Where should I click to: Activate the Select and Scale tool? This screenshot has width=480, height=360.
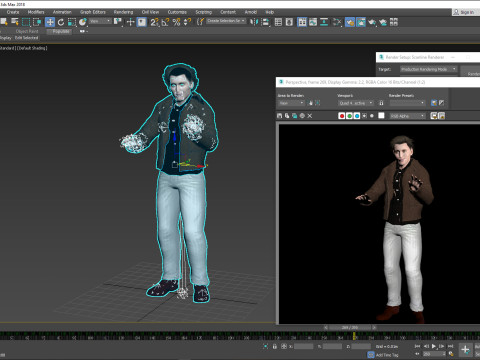[72, 22]
